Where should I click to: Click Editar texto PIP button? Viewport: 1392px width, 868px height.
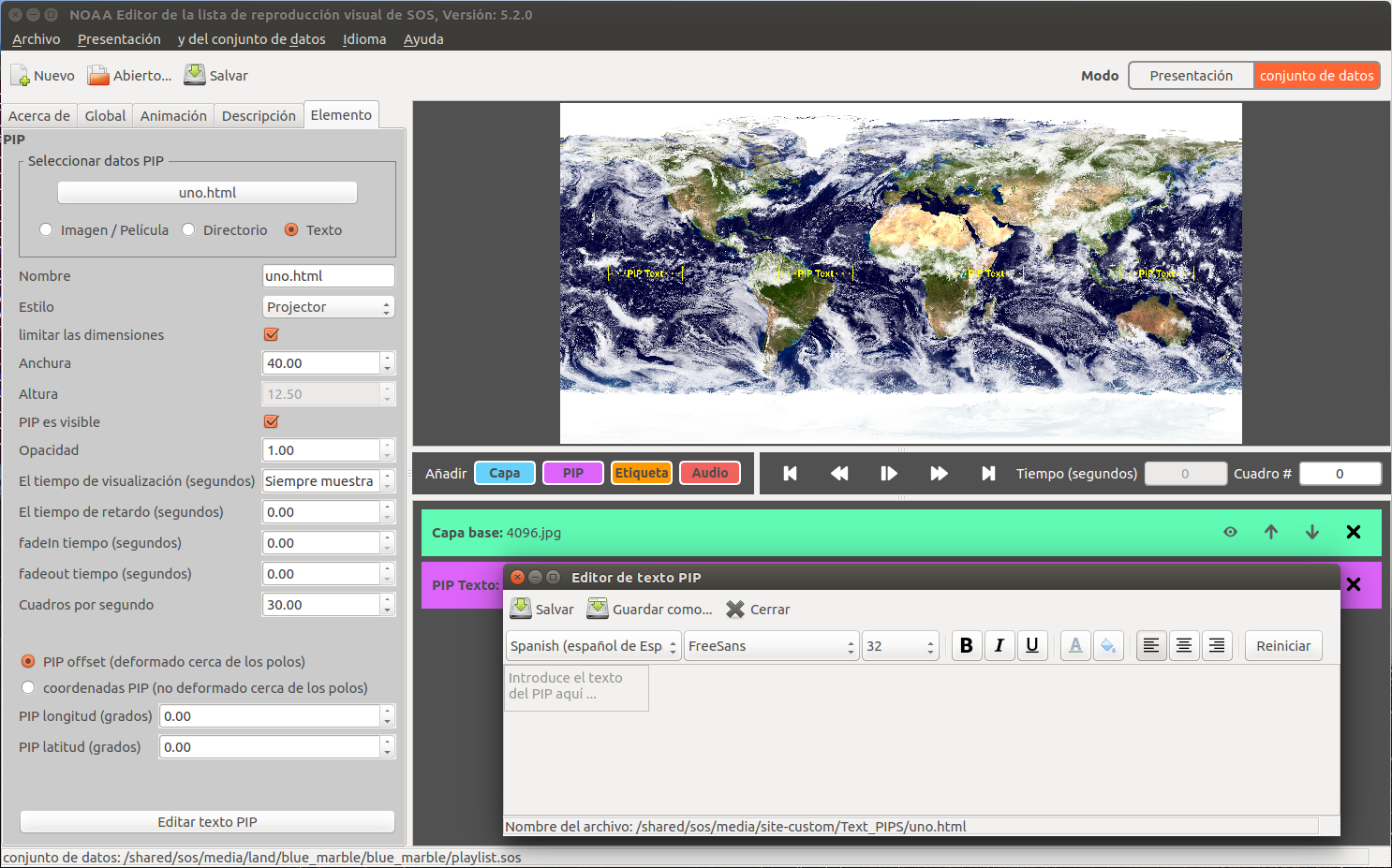[207, 822]
